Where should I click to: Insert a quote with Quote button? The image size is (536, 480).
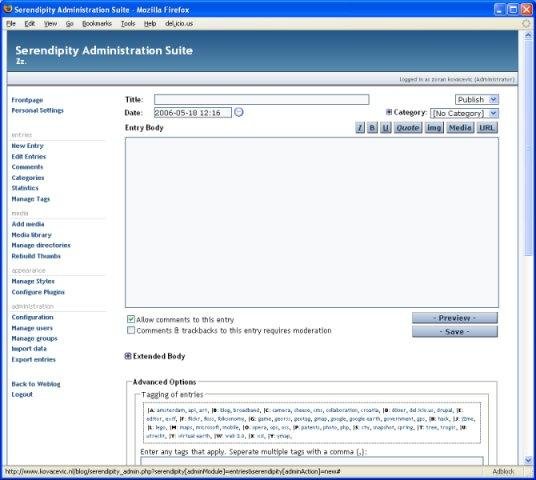click(408, 128)
